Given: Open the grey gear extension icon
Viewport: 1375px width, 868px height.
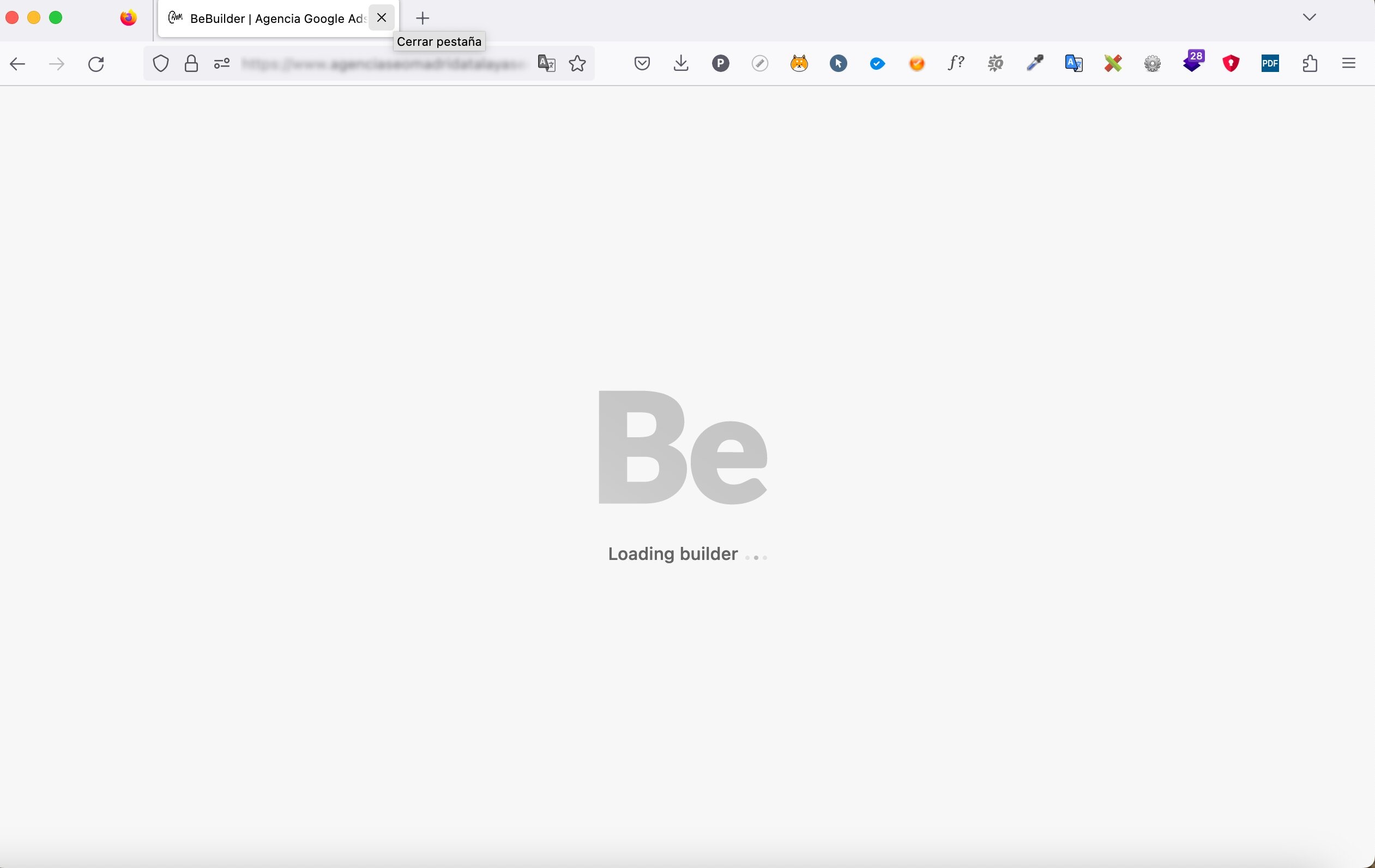Looking at the screenshot, I should [x=1153, y=63].
